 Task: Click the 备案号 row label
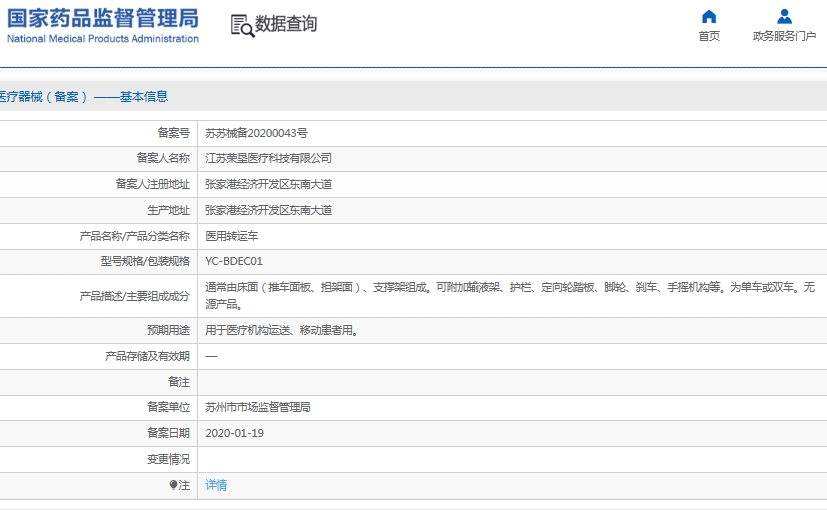174,133
